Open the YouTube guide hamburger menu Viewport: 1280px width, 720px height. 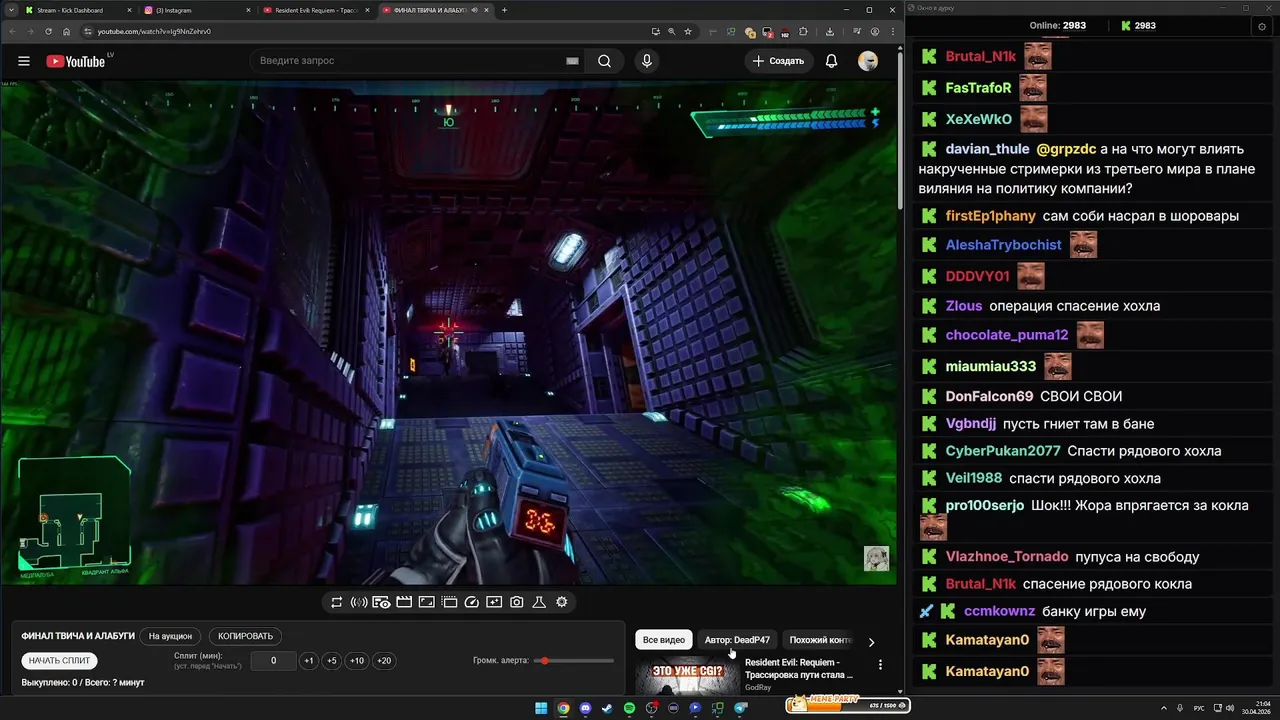point(23,61)
